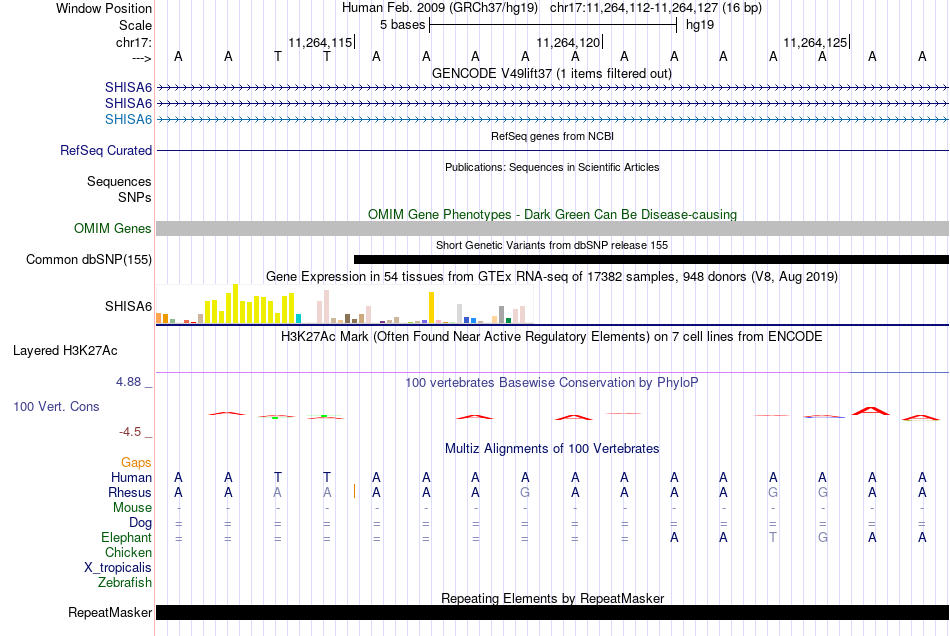Open Repeating Elements by RepeatMasker title

(x=552, y=598)
